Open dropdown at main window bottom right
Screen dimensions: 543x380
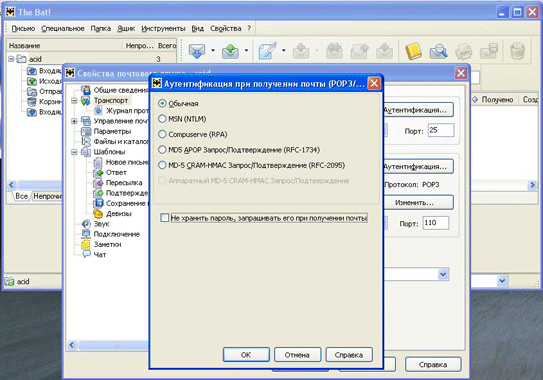coord(502,281)
